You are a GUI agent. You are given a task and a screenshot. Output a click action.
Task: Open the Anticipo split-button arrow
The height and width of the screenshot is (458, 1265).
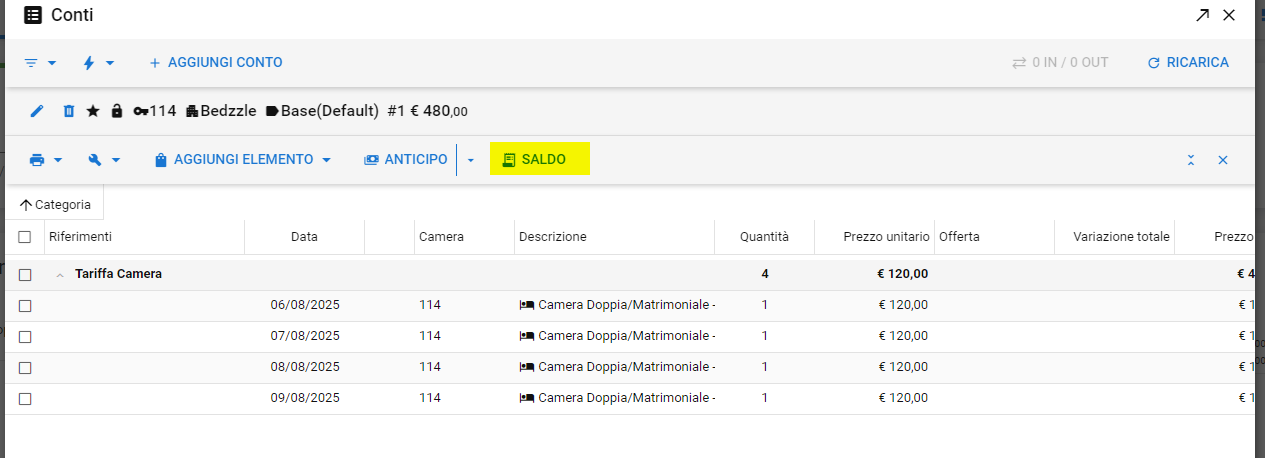pyautogui.click(x=471, y=160)
